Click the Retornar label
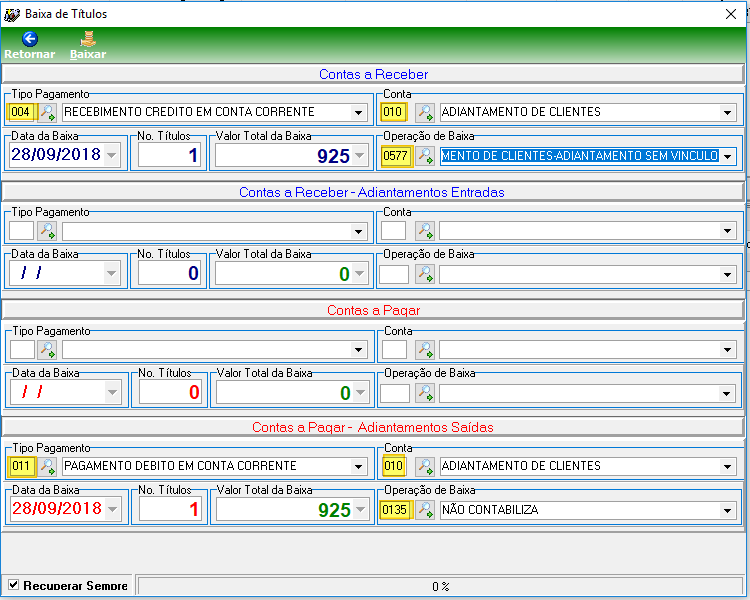This screenshot has height=600, width=750. [x=30, y=54]
